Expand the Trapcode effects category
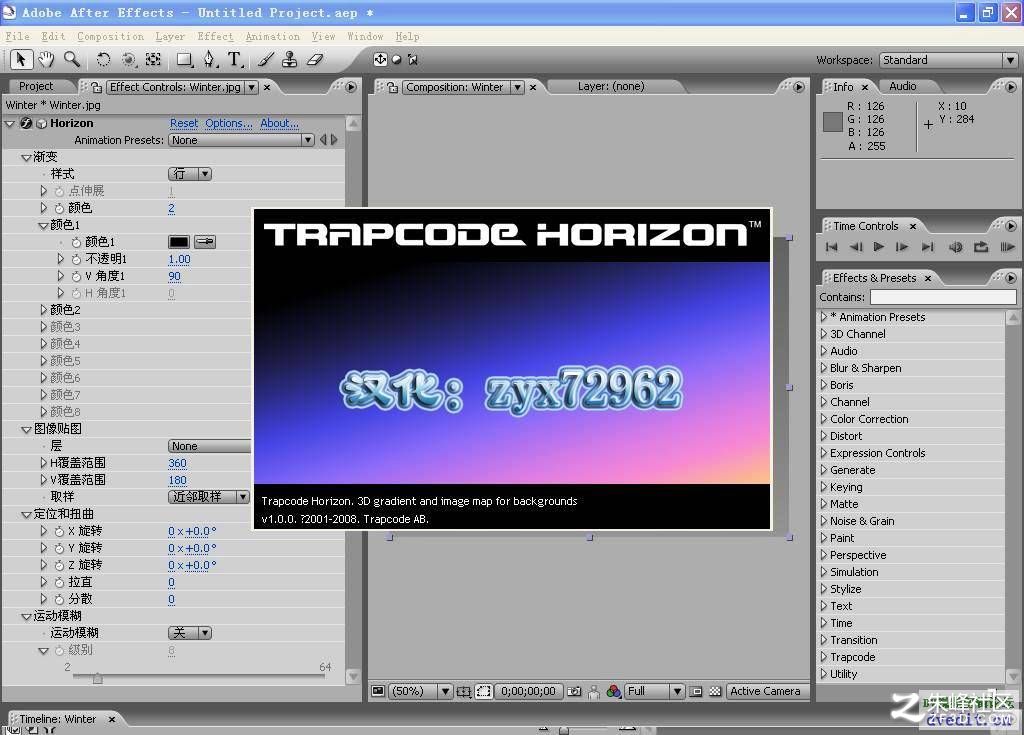This screenshot has width=1024, height=735. coord(824,657)
